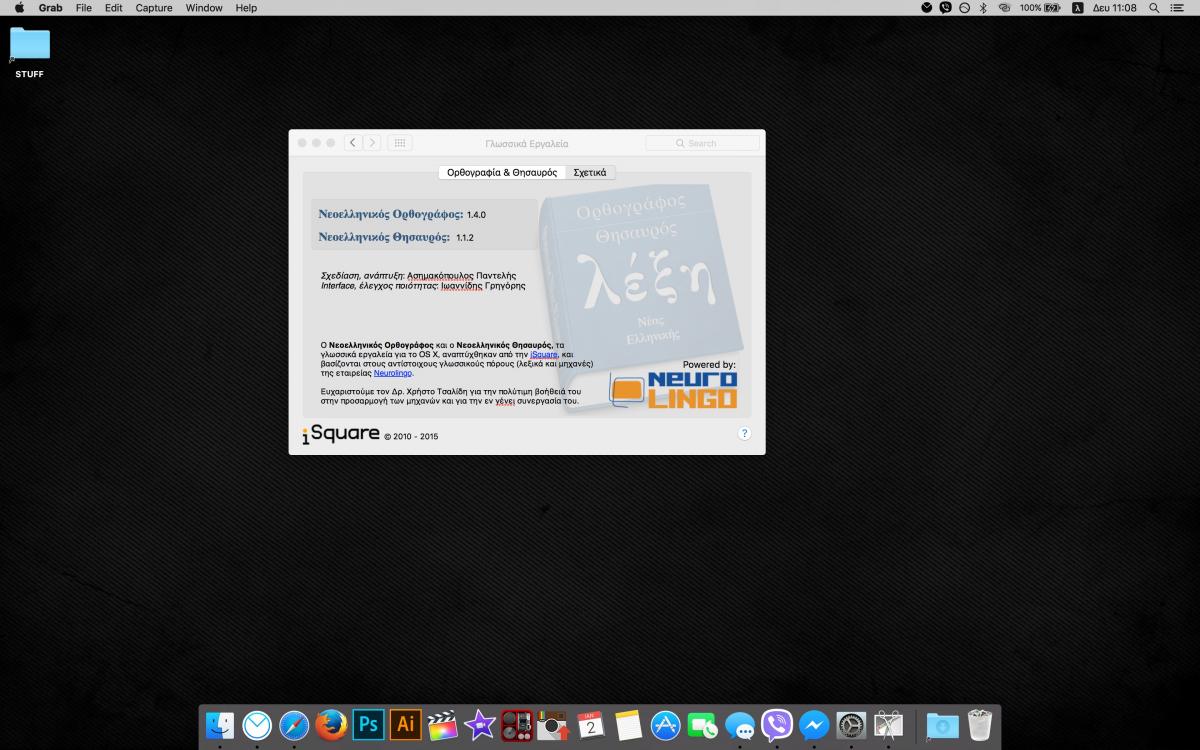This screenshot has width=1200, height=750.
Task: Show all preferences grid button
Action: click(399, 143)
